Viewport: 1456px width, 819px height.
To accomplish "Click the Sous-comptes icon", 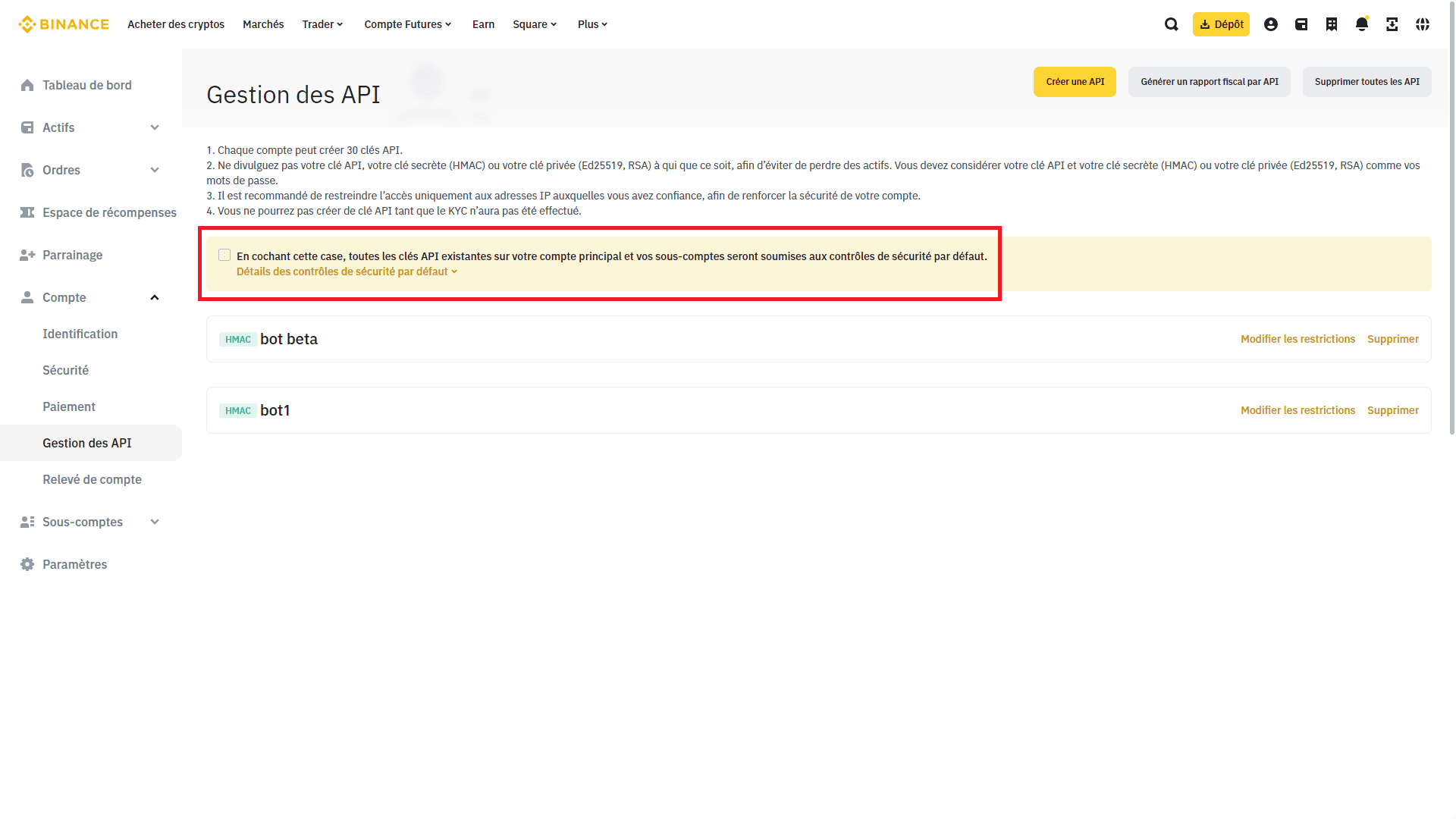I will click(27, 522).
